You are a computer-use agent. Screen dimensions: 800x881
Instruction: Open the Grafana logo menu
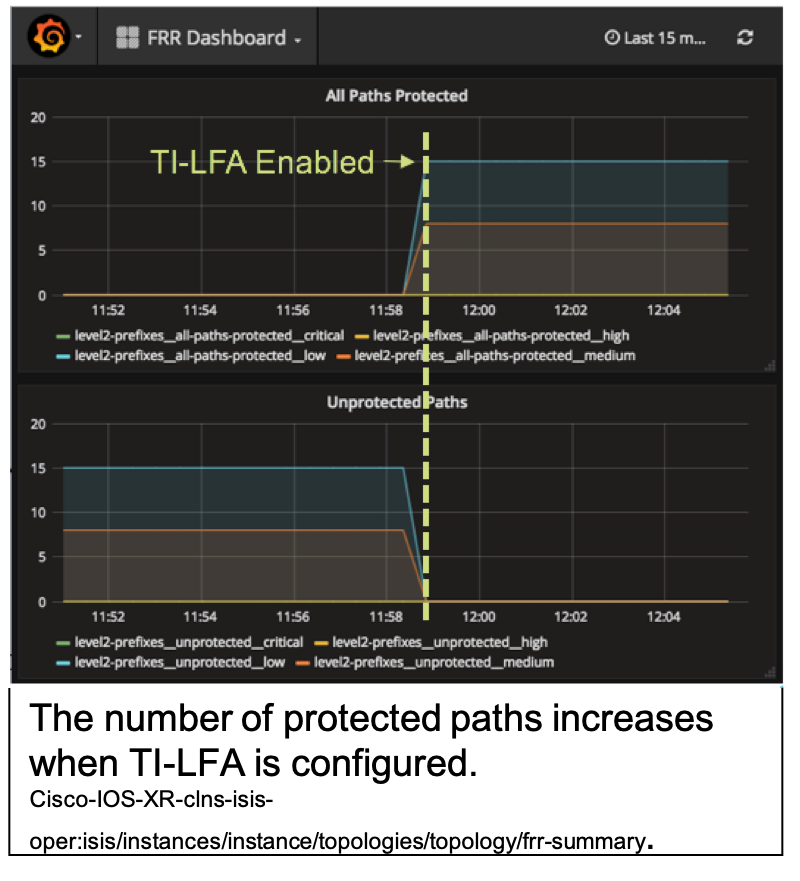click(x=49, y=37)
